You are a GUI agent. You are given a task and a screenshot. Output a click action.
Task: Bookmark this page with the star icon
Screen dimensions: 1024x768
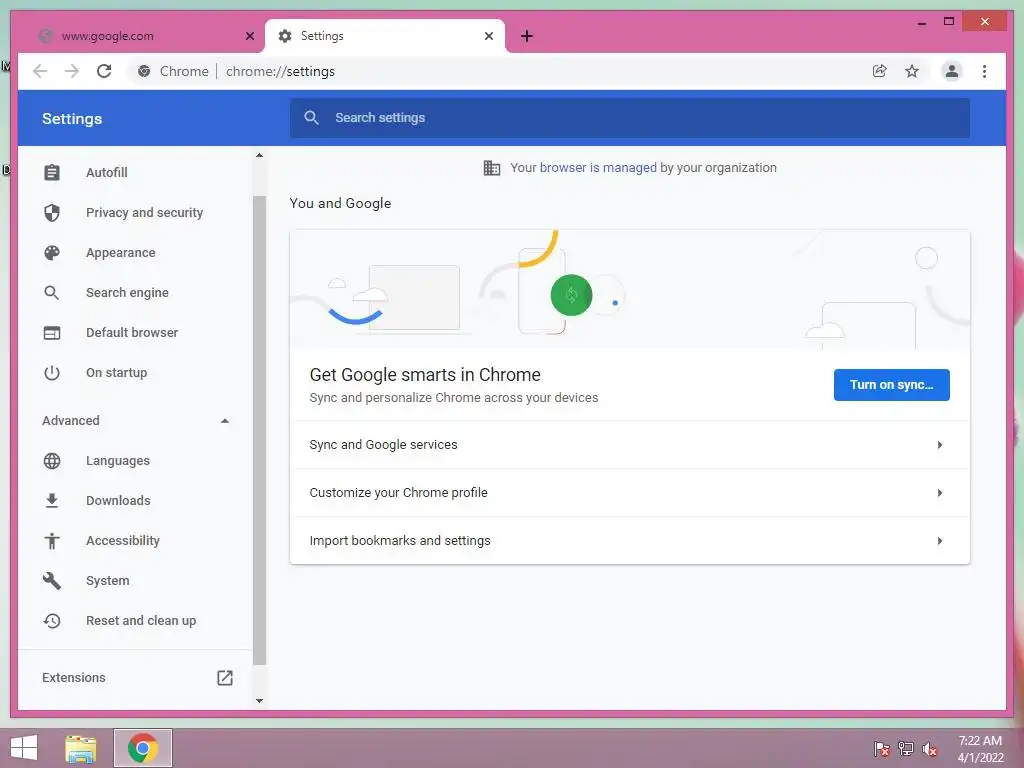912,71
